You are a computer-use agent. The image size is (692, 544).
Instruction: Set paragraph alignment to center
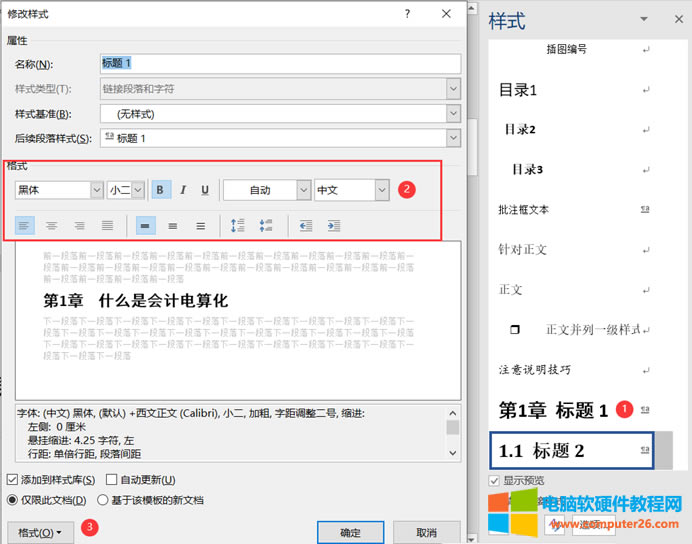point(51,226)
